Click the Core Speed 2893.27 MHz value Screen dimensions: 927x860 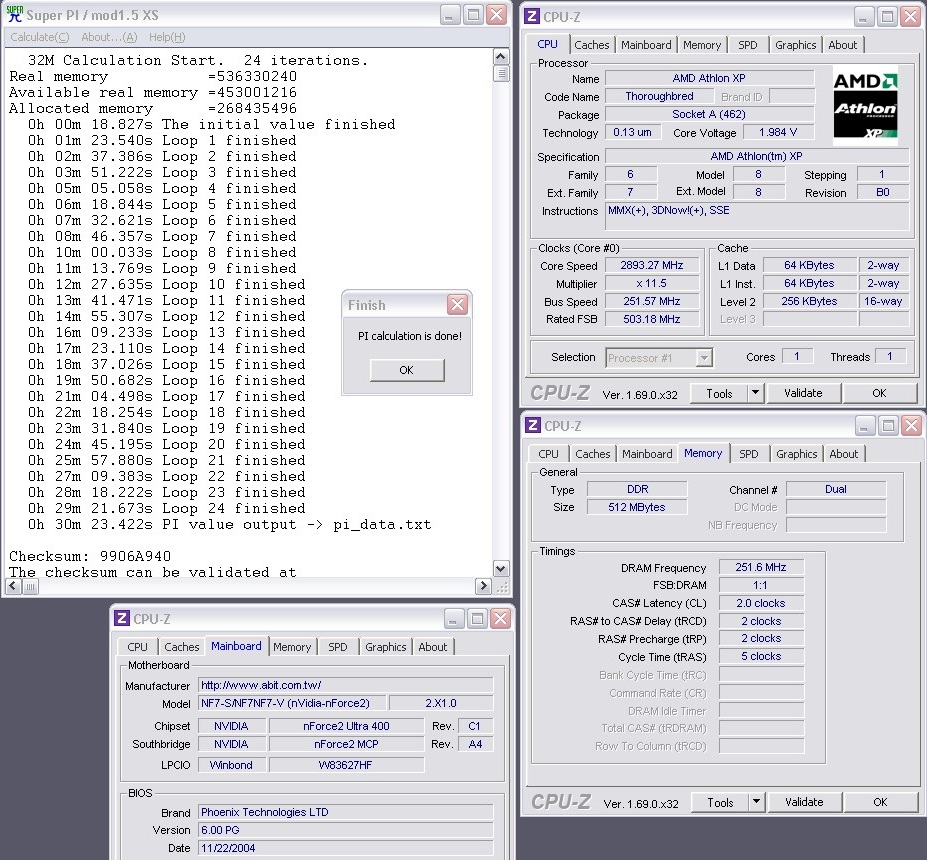pyautogui.click(x=652, y=265)
